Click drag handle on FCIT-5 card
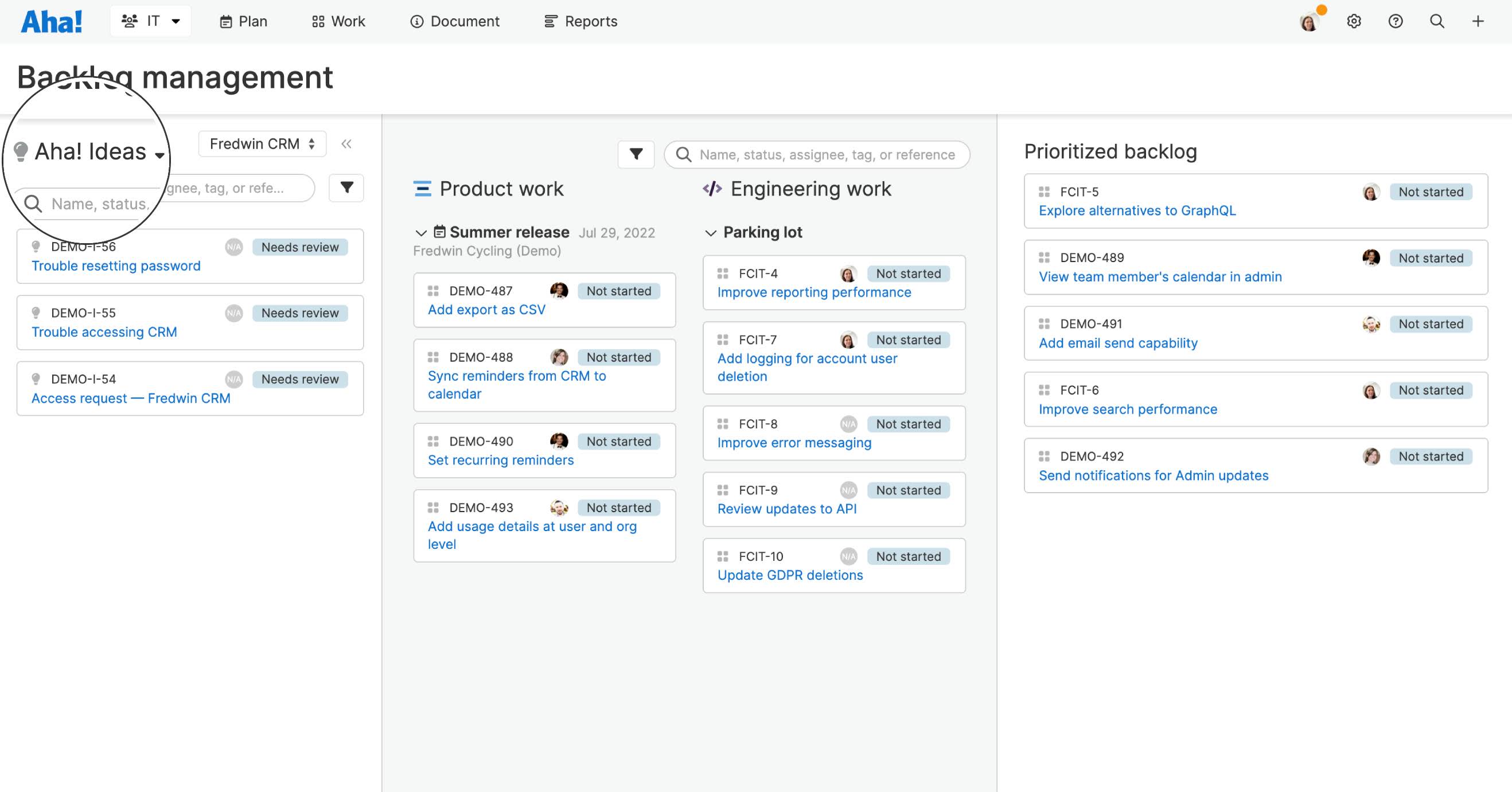The height and width of the screenshot is (792, 1512). coord(1043,192)
